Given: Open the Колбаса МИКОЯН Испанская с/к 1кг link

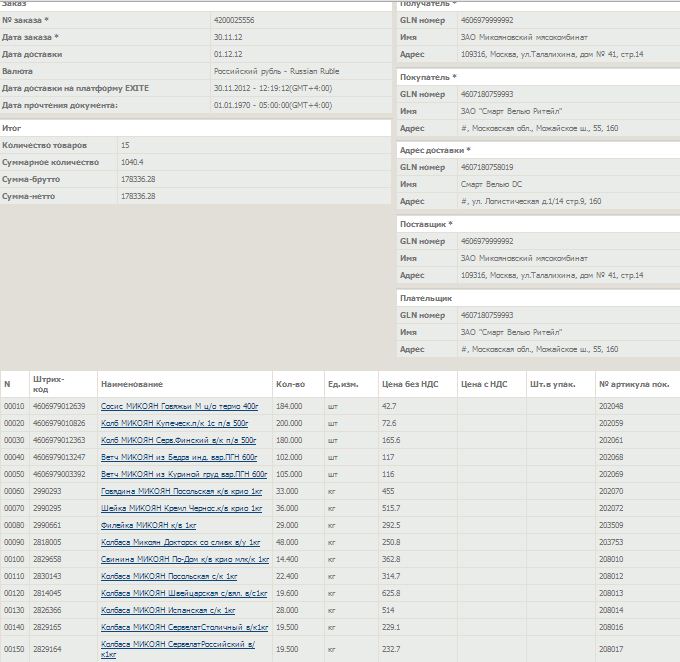Looking at the screenshot, I should [168, 610].
